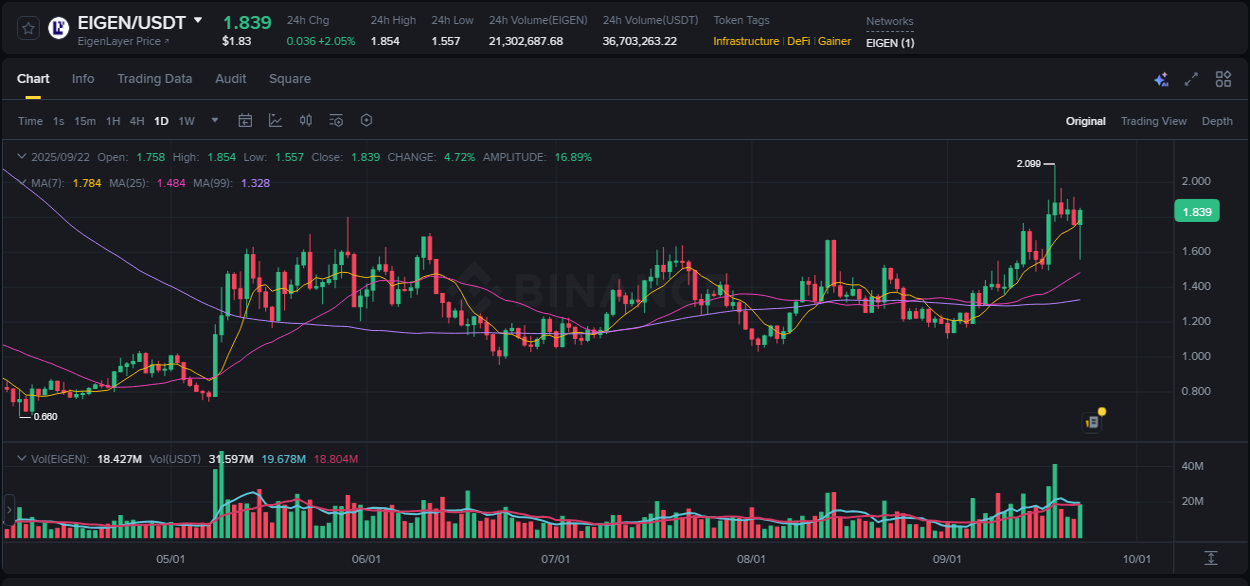Switch to the Trading Data tab
The image size is (1250, 586).
[155, 78]
